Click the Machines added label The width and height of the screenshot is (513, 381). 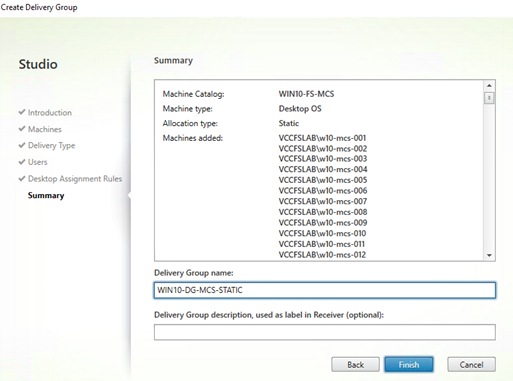coord(193,138)
